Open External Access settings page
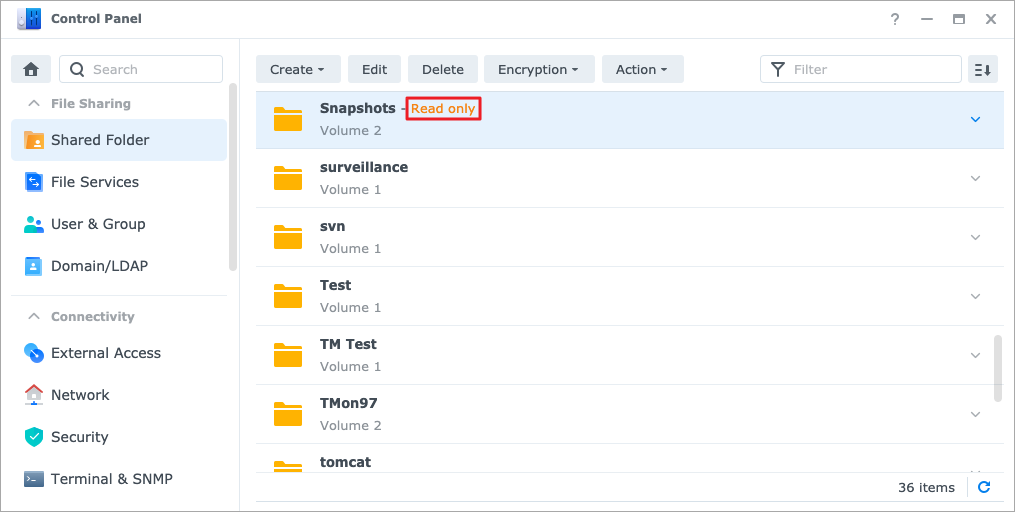The width and height of the screenshot is (1015, 512). click(x=119, y=353)
